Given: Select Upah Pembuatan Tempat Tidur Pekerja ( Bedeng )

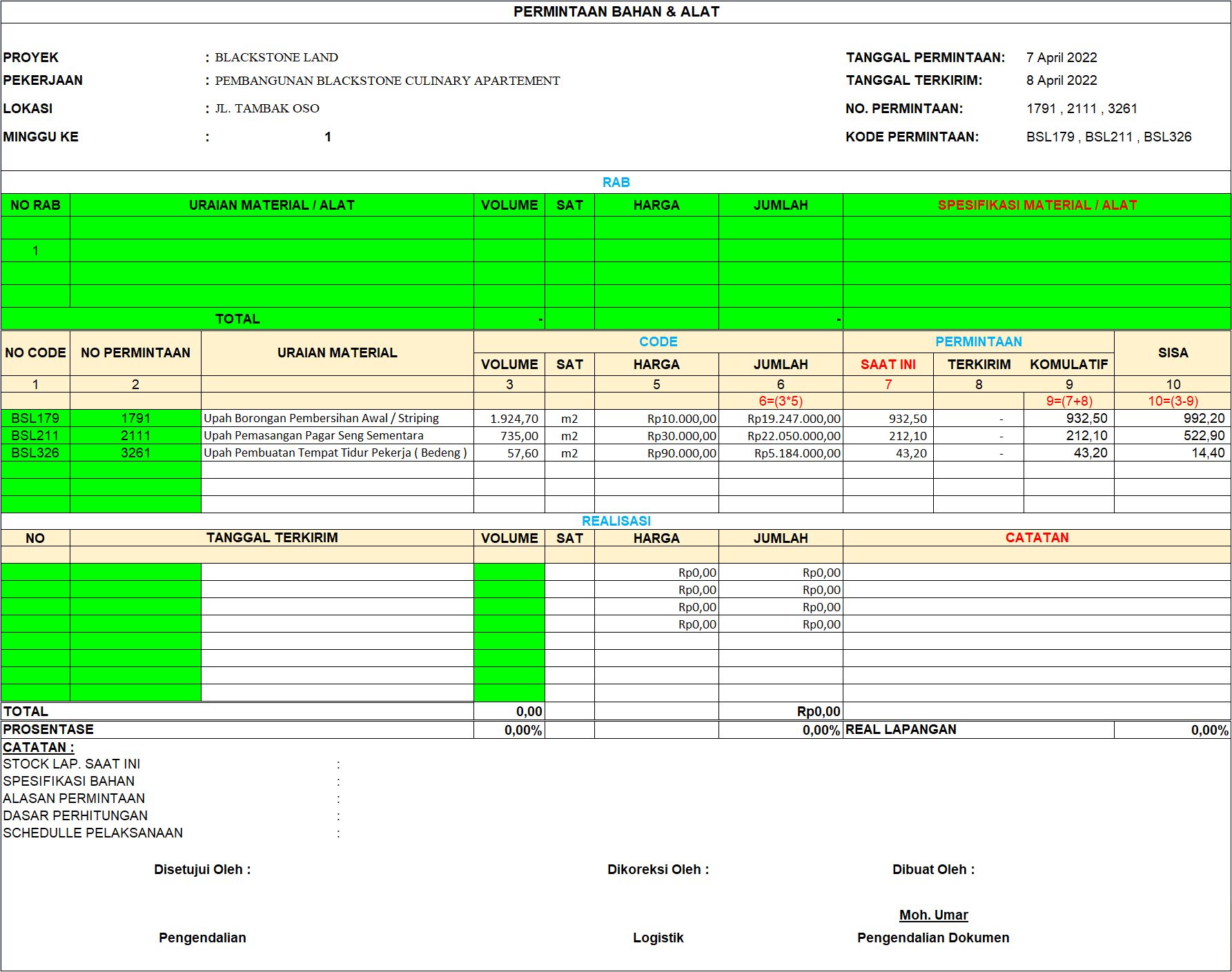Looking at the screenshot, I should (x=335, y=453).
